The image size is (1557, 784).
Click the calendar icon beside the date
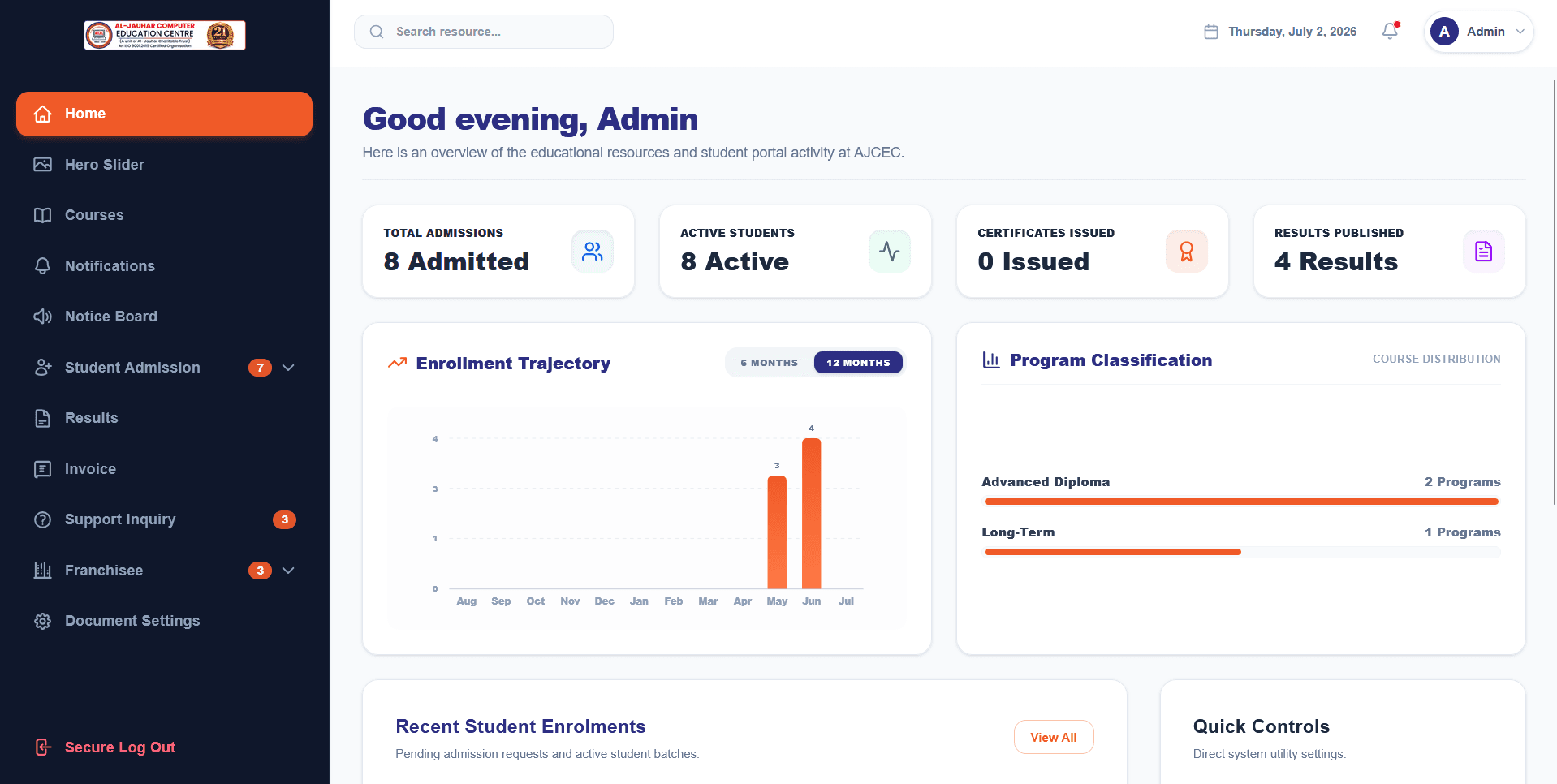[x=1211, y=32]
